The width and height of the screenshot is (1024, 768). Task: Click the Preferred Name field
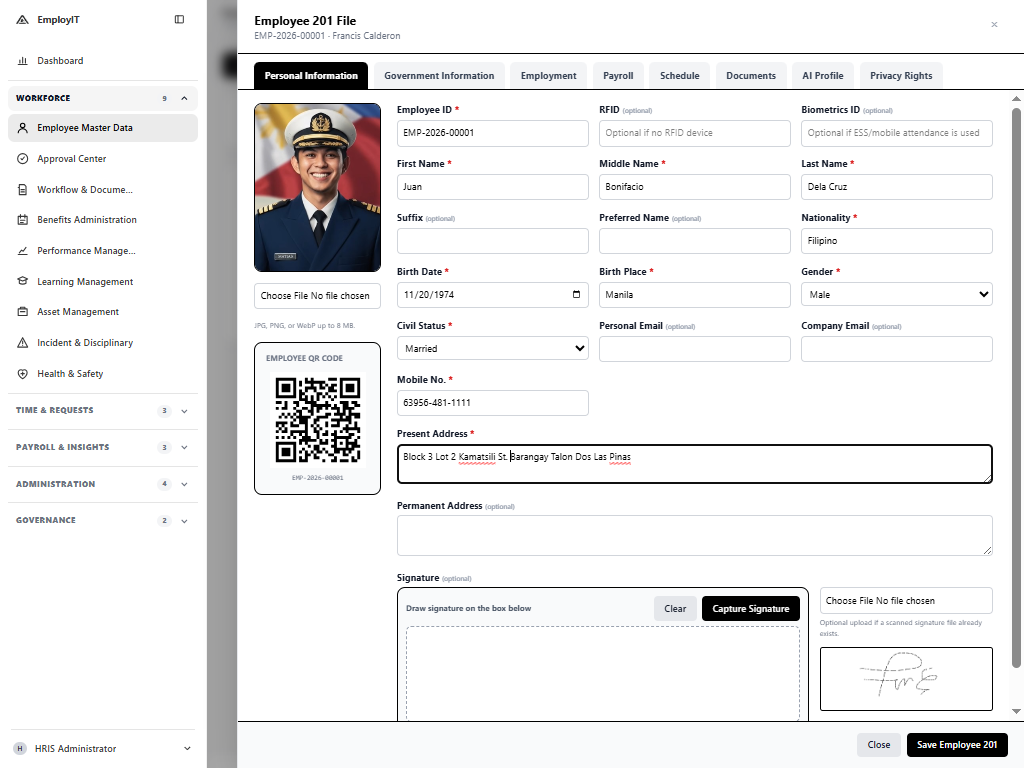pyautogui.click(x=695, y=241)
